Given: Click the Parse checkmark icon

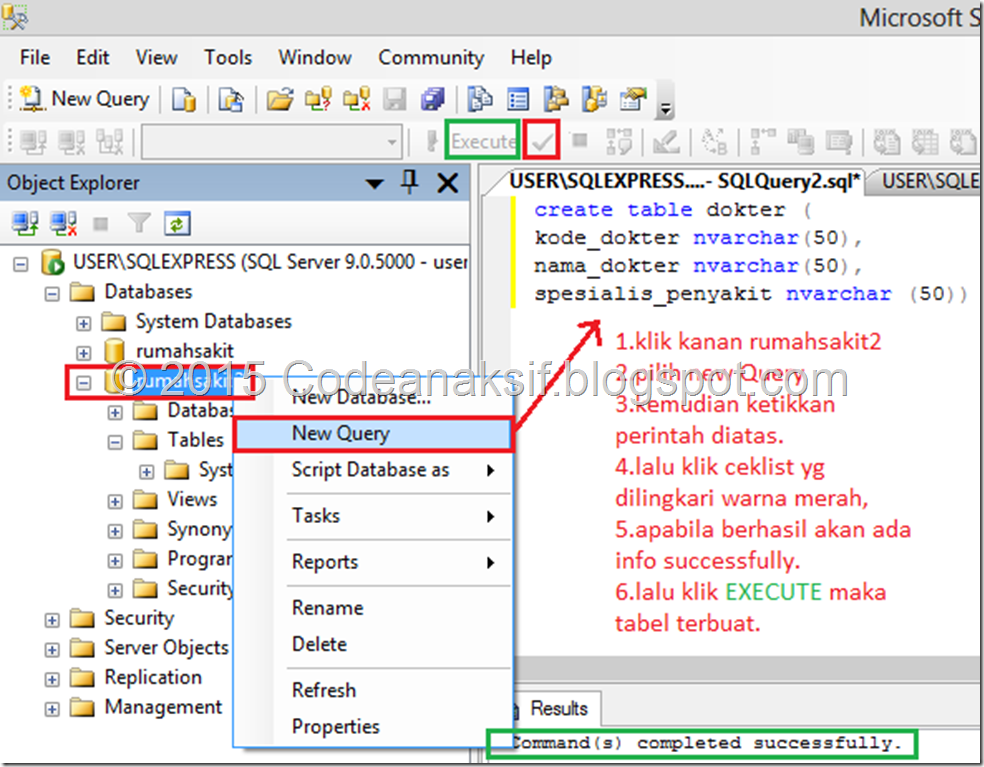Looking at the screenshot, I should coord(542,142).
